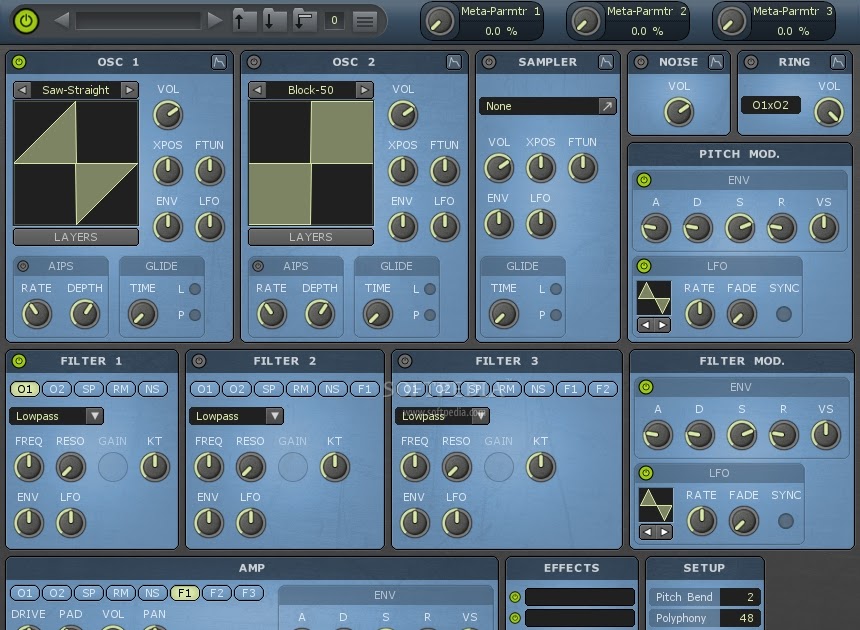The width and height of the screenshot is (860, 630).
Task: Click the main green power button
Action: (x=26, y=20)
